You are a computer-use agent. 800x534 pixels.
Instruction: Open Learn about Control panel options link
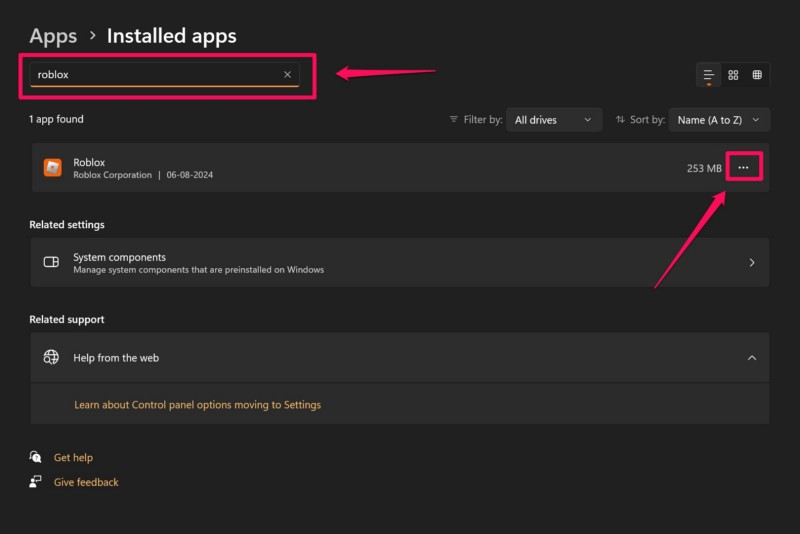pos(197,405)
